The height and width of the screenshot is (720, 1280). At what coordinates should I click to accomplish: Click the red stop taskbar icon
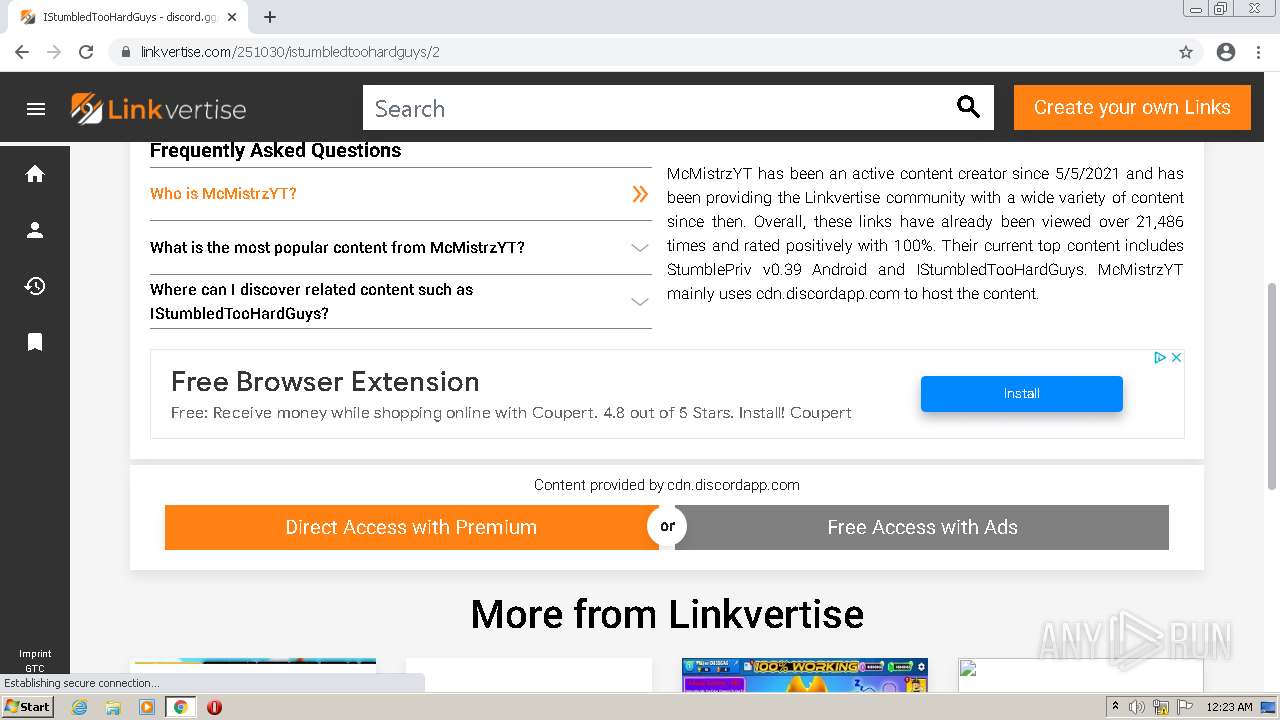[214, 707]
